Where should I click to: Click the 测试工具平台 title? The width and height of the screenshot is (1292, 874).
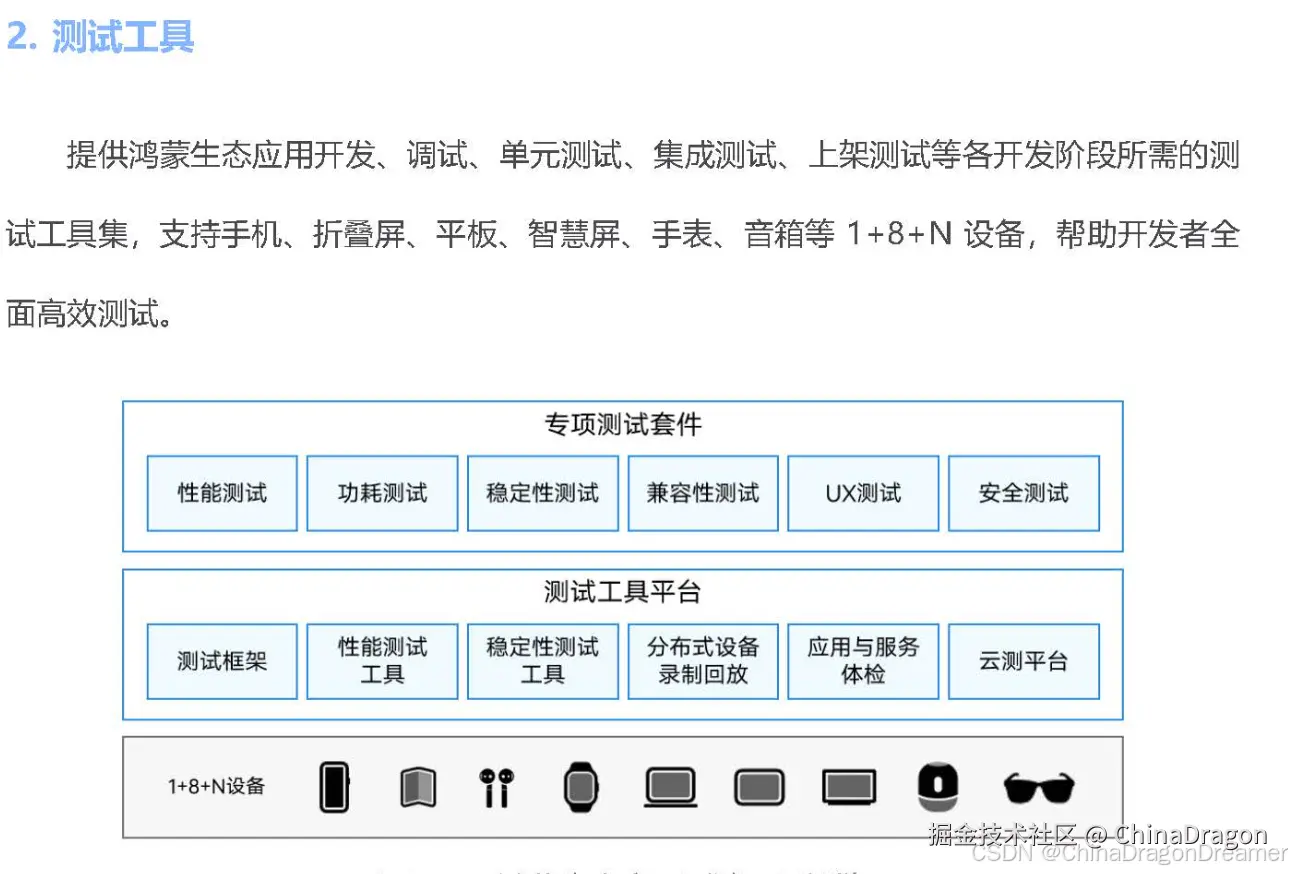coord(623,592)
